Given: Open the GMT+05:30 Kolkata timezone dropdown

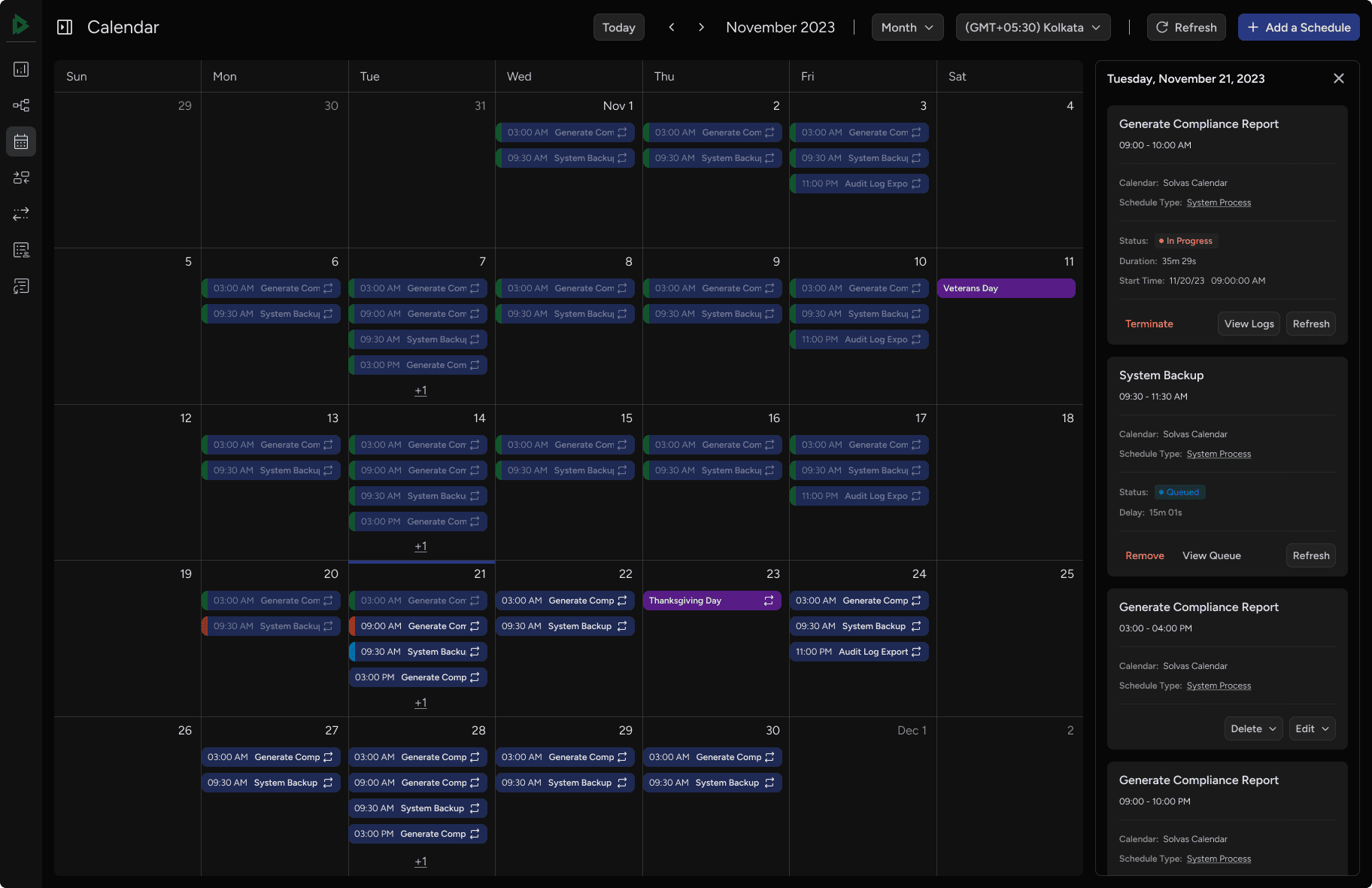Looking at the screenshot, I should pos(1032,27).
